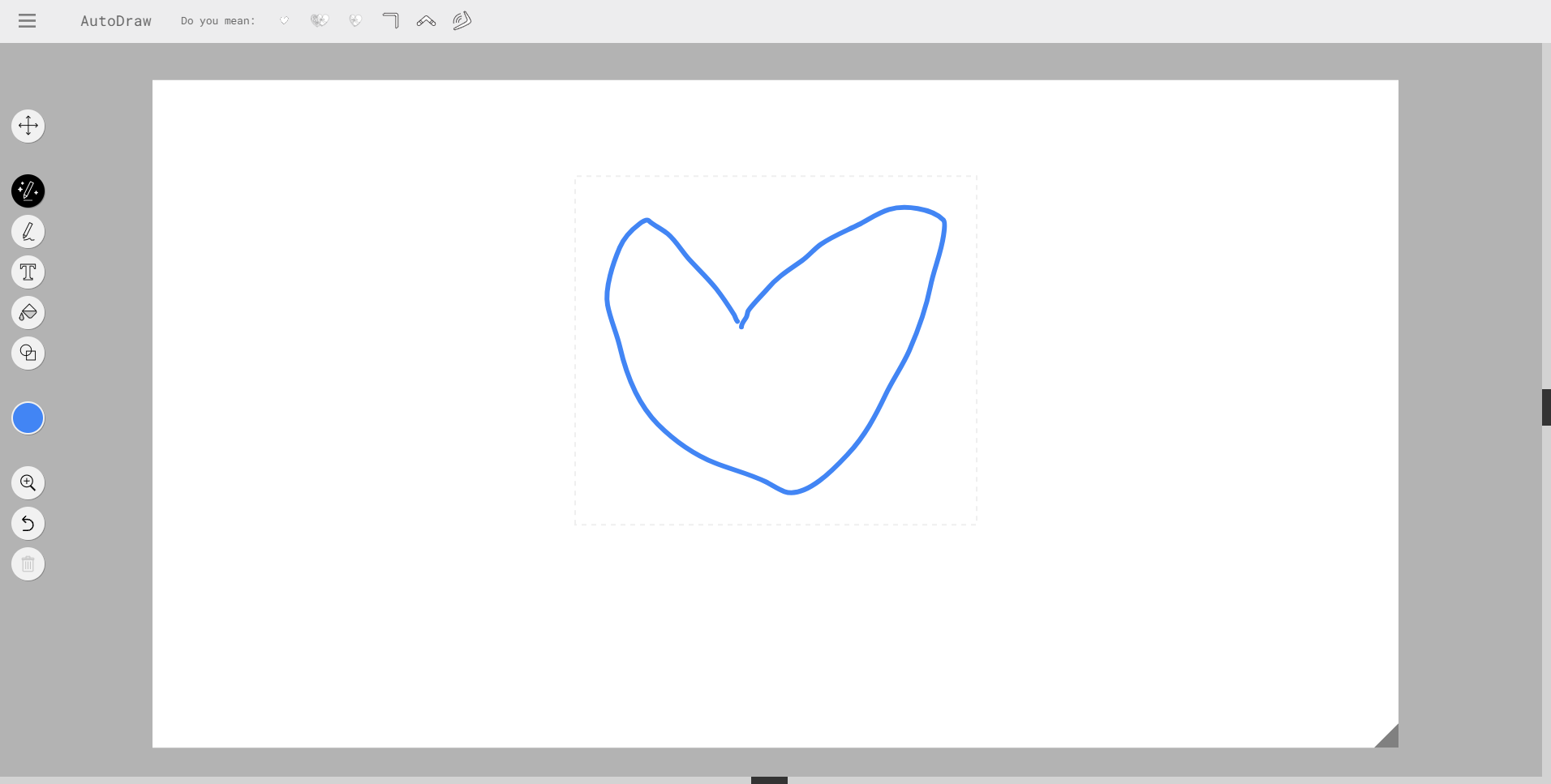Screen dimensions: 1551x784
Task: Open the blue color picker
Action: point(28,418)
